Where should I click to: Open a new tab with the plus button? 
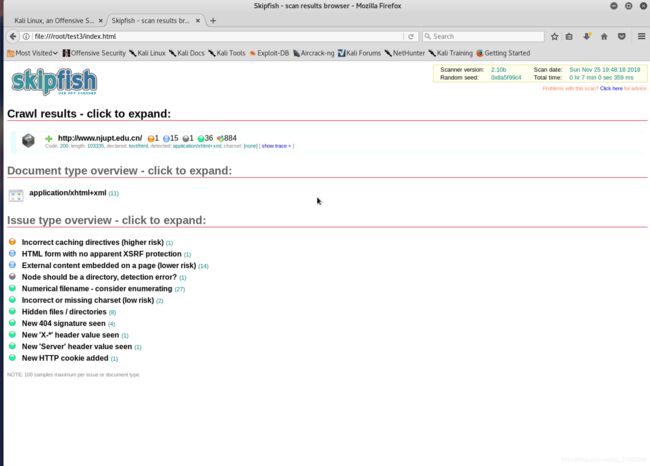(213, 20)
